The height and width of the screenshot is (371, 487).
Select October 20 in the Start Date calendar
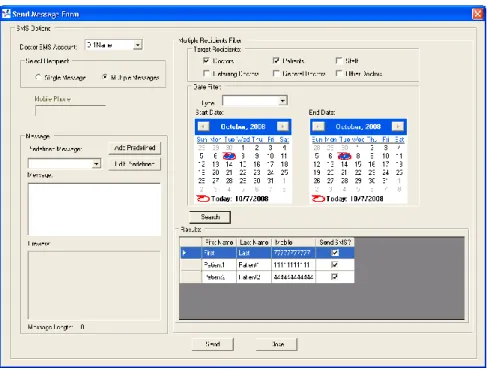(x=215, y=173)
